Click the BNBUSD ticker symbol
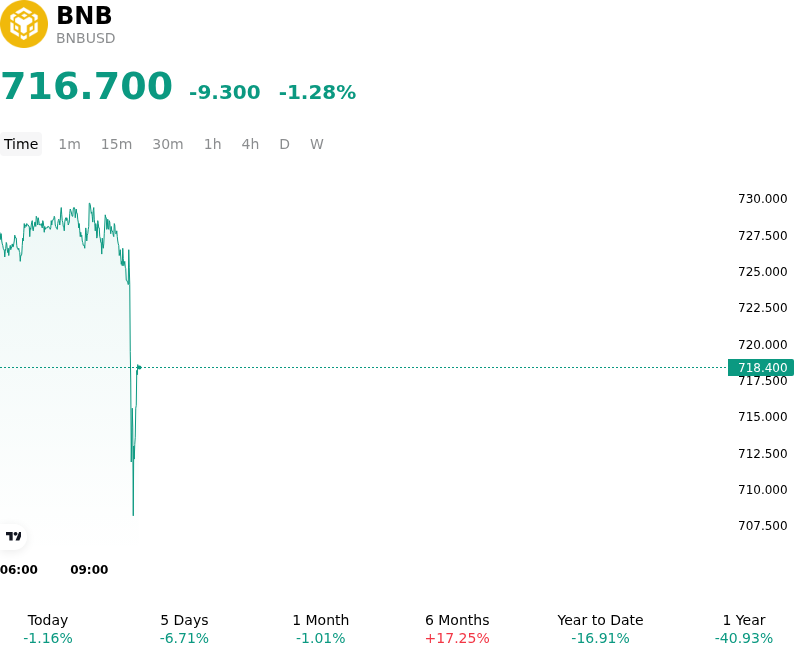The image size is (800, 658). click(86, 38)
